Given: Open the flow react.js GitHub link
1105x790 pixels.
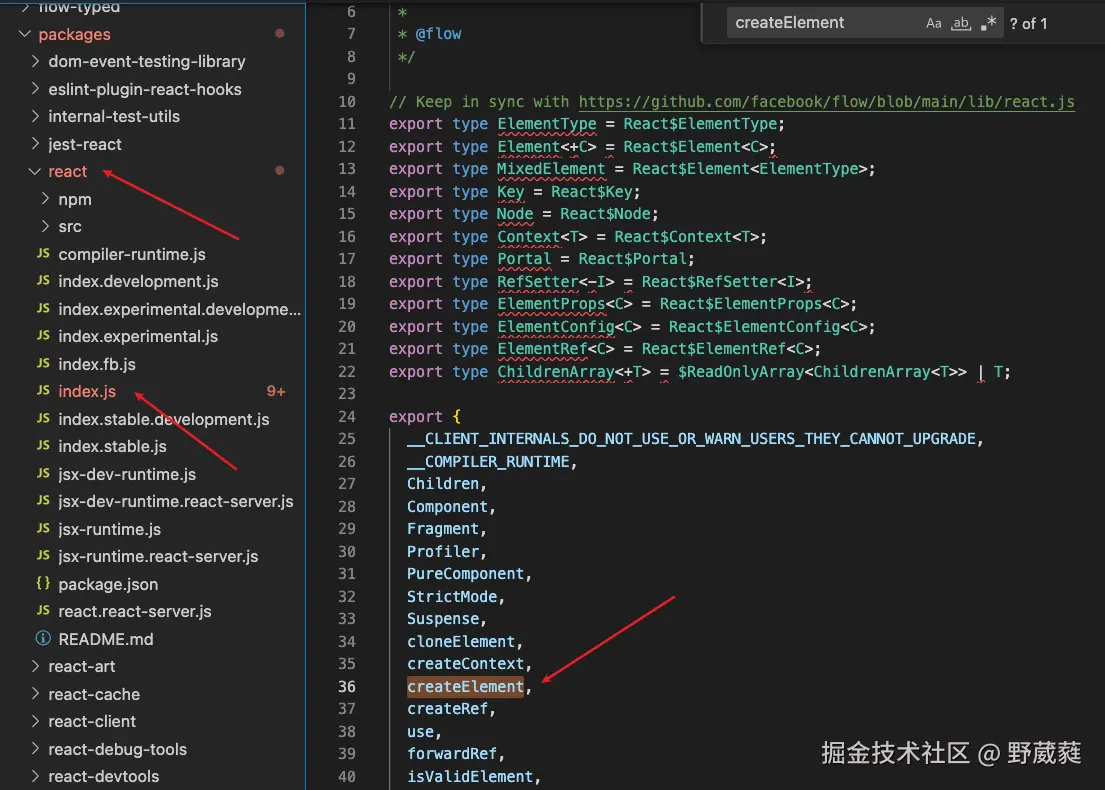Looking at the screenshot, I should coord(826,102).
